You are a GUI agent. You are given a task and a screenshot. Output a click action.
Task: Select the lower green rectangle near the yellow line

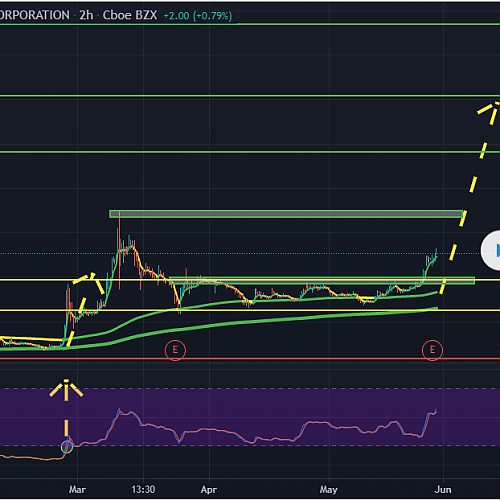(322, 281)
